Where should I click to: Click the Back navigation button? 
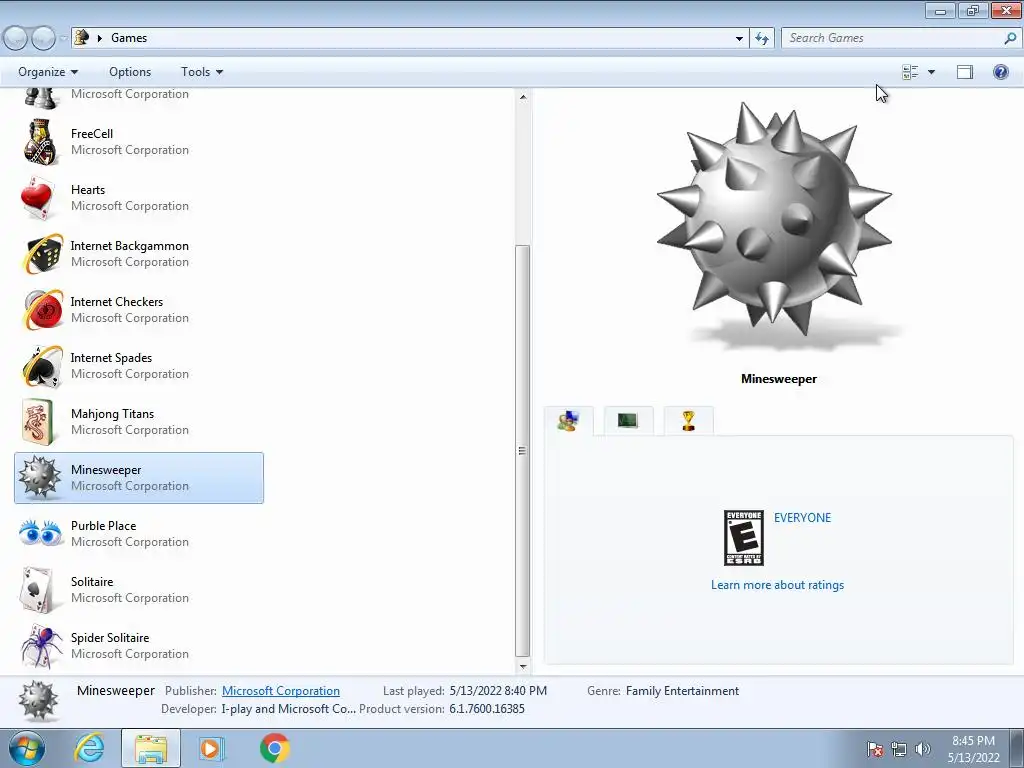tap(16, 38)
